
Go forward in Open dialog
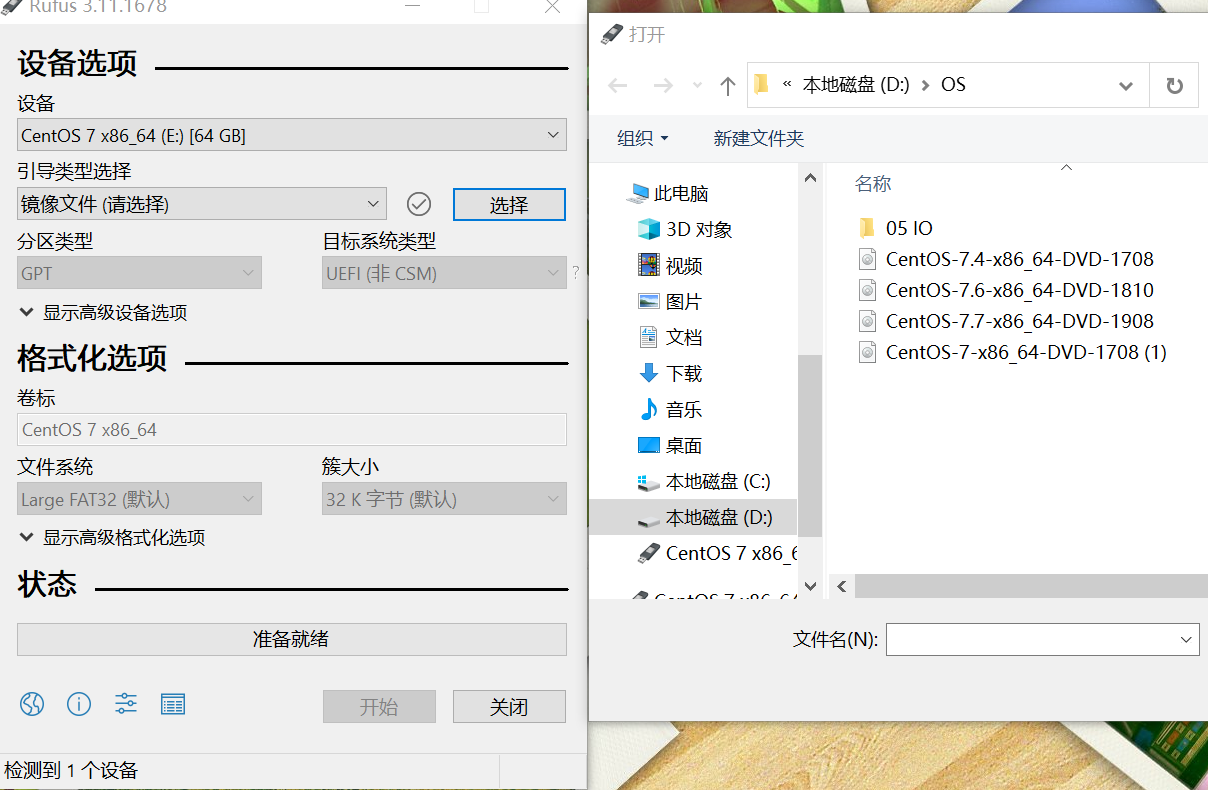coord(662,86)
